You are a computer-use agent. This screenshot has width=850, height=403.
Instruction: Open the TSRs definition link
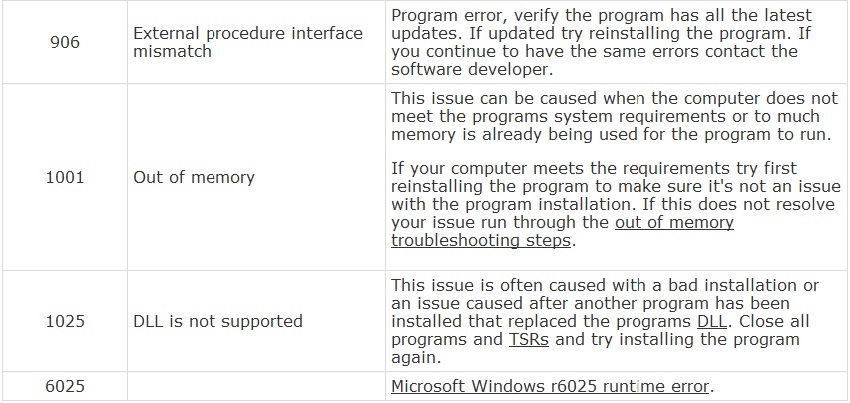point(529,340)
